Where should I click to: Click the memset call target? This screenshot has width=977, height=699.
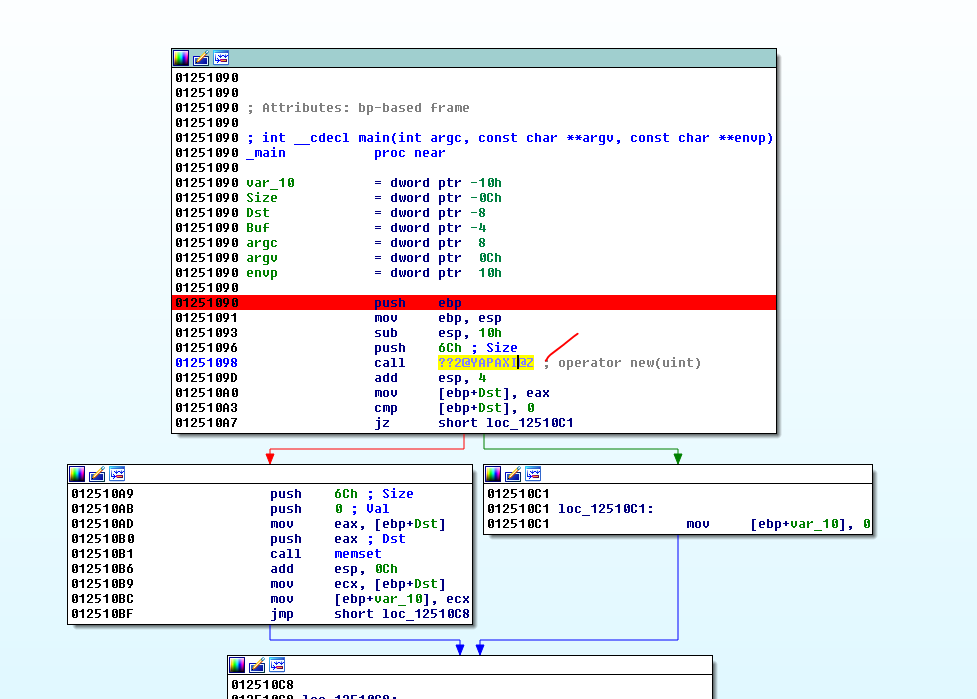pos(357,554)
